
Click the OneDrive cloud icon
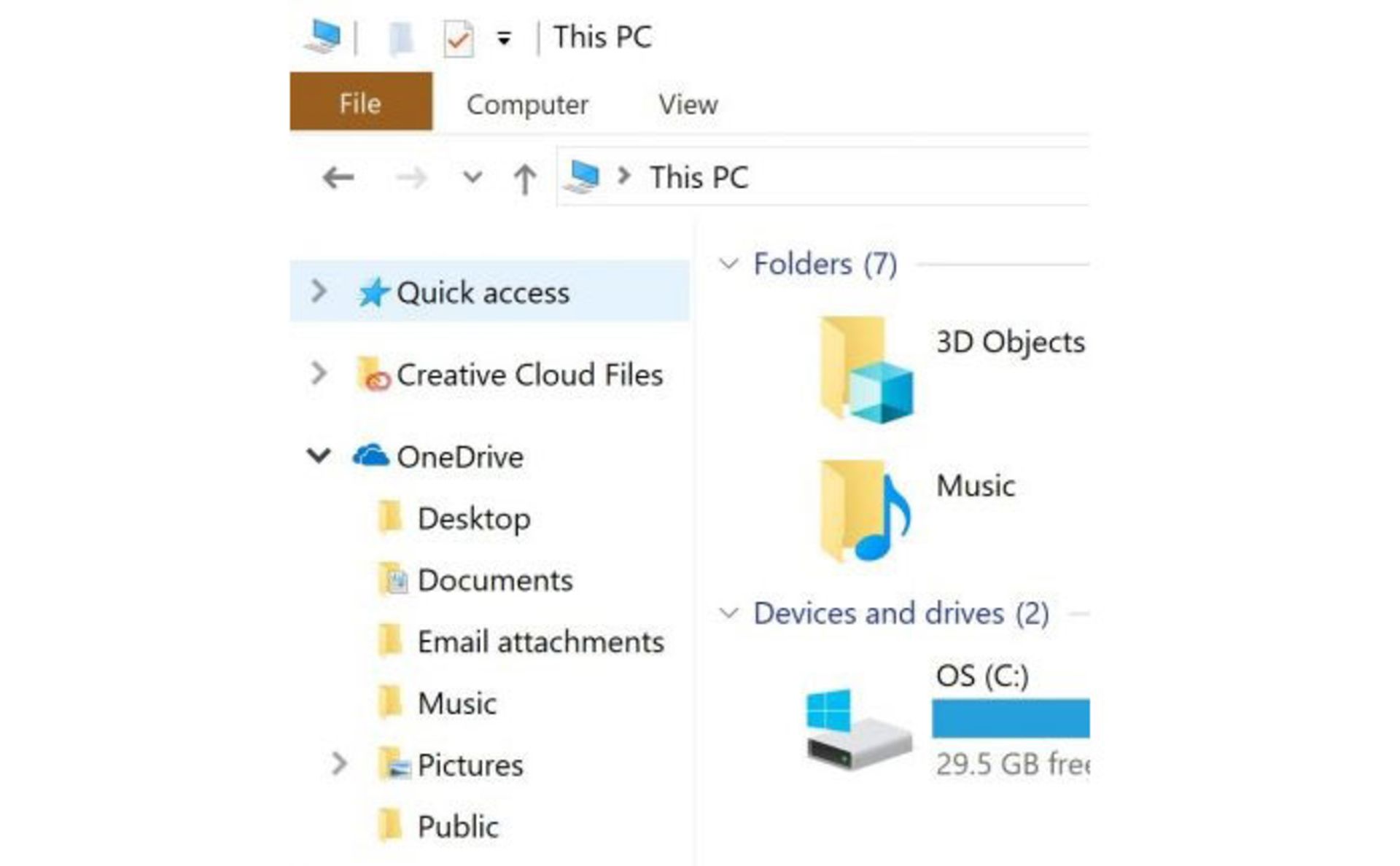pyautogui.click(x=370, y=456)
